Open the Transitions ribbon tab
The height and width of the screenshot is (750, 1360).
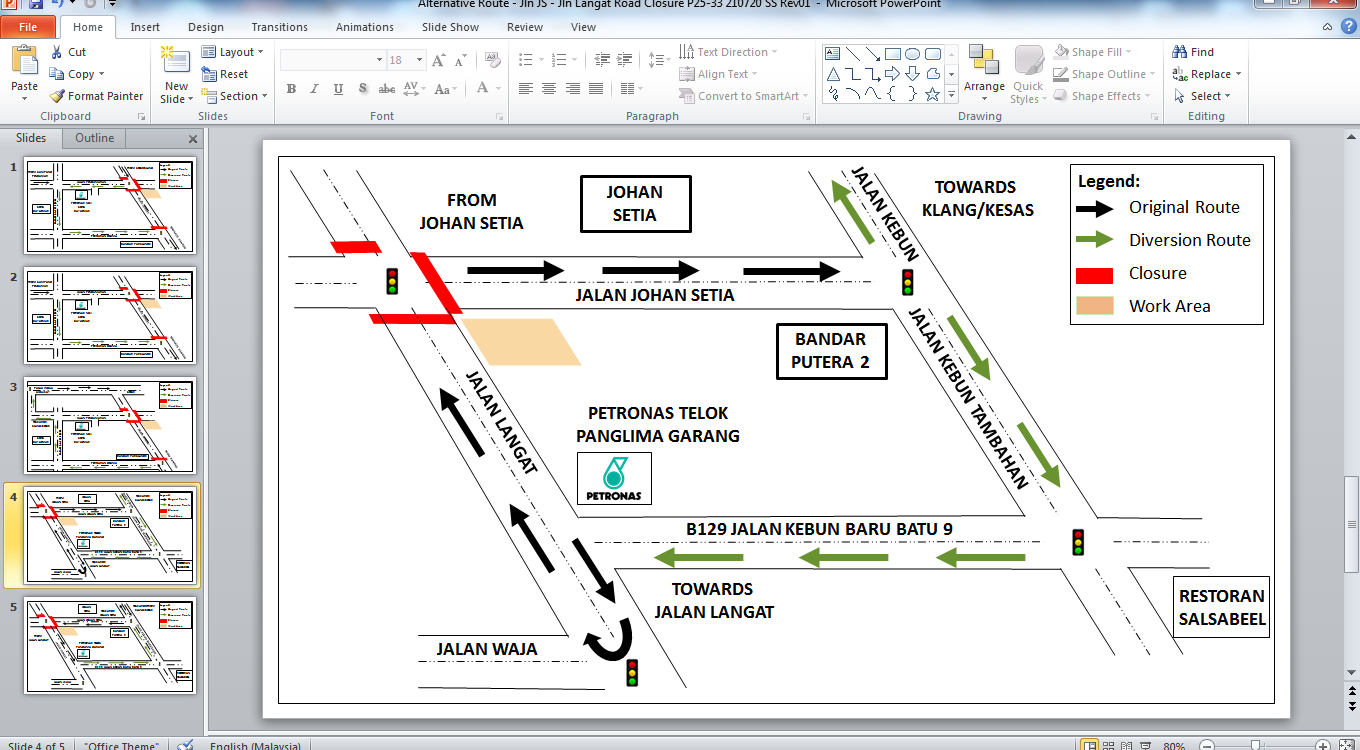[x=279, y=27]
